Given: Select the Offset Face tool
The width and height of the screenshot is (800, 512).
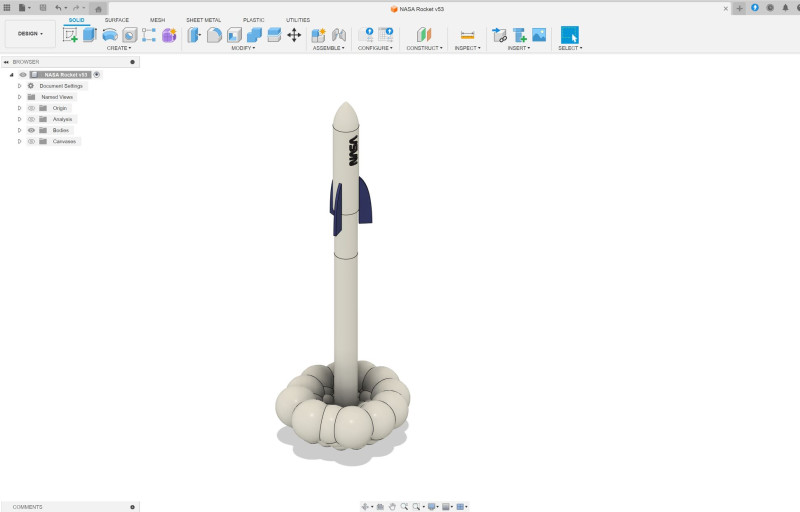Looking at the screenshot, I should pyautogui.click(x=274, y=35).
